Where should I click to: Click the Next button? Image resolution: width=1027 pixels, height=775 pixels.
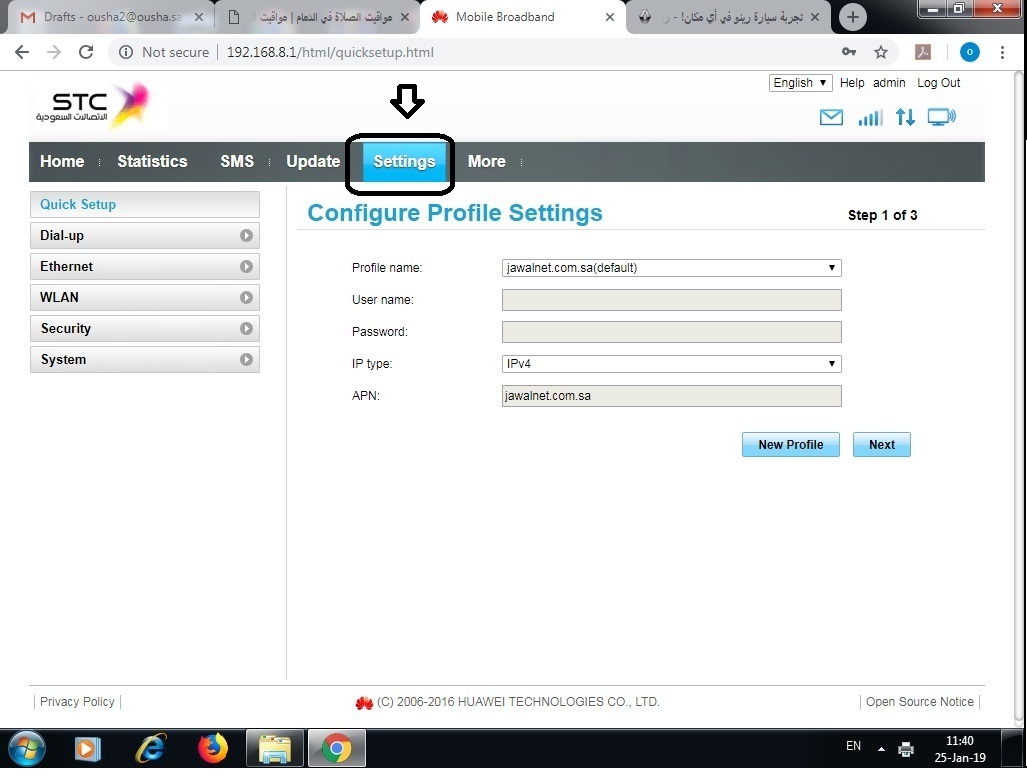[881, 445]
